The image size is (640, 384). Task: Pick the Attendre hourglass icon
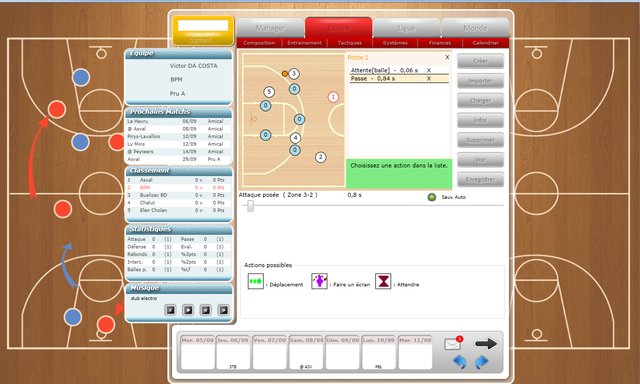(x=383, y=282)
